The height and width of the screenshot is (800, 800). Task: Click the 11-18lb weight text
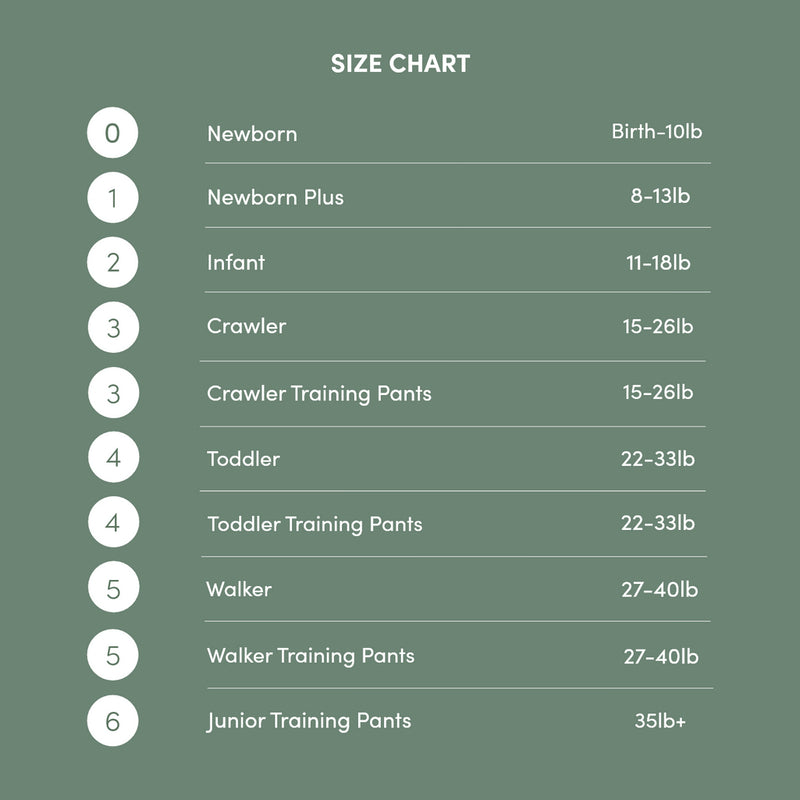pos(658,262)
